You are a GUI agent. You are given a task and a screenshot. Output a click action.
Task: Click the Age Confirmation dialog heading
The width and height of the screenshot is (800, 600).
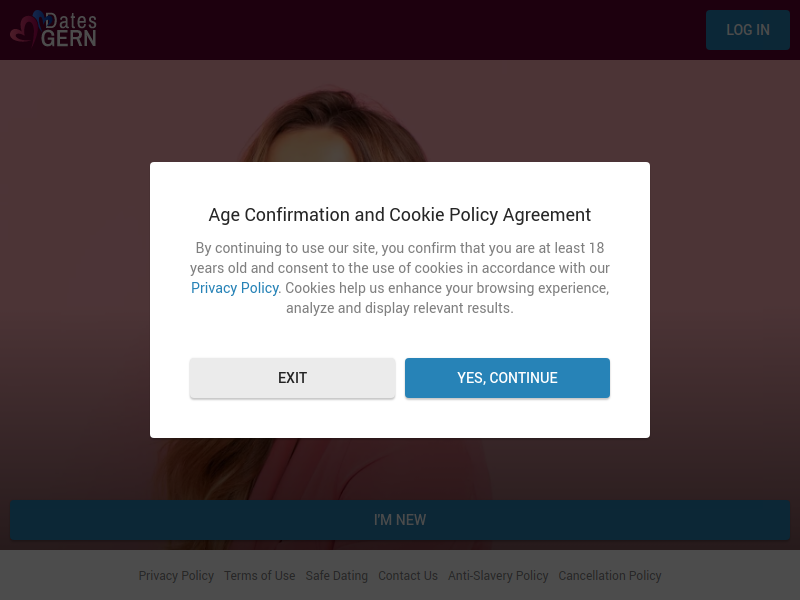pyautogui.click(x=400, y=215)
